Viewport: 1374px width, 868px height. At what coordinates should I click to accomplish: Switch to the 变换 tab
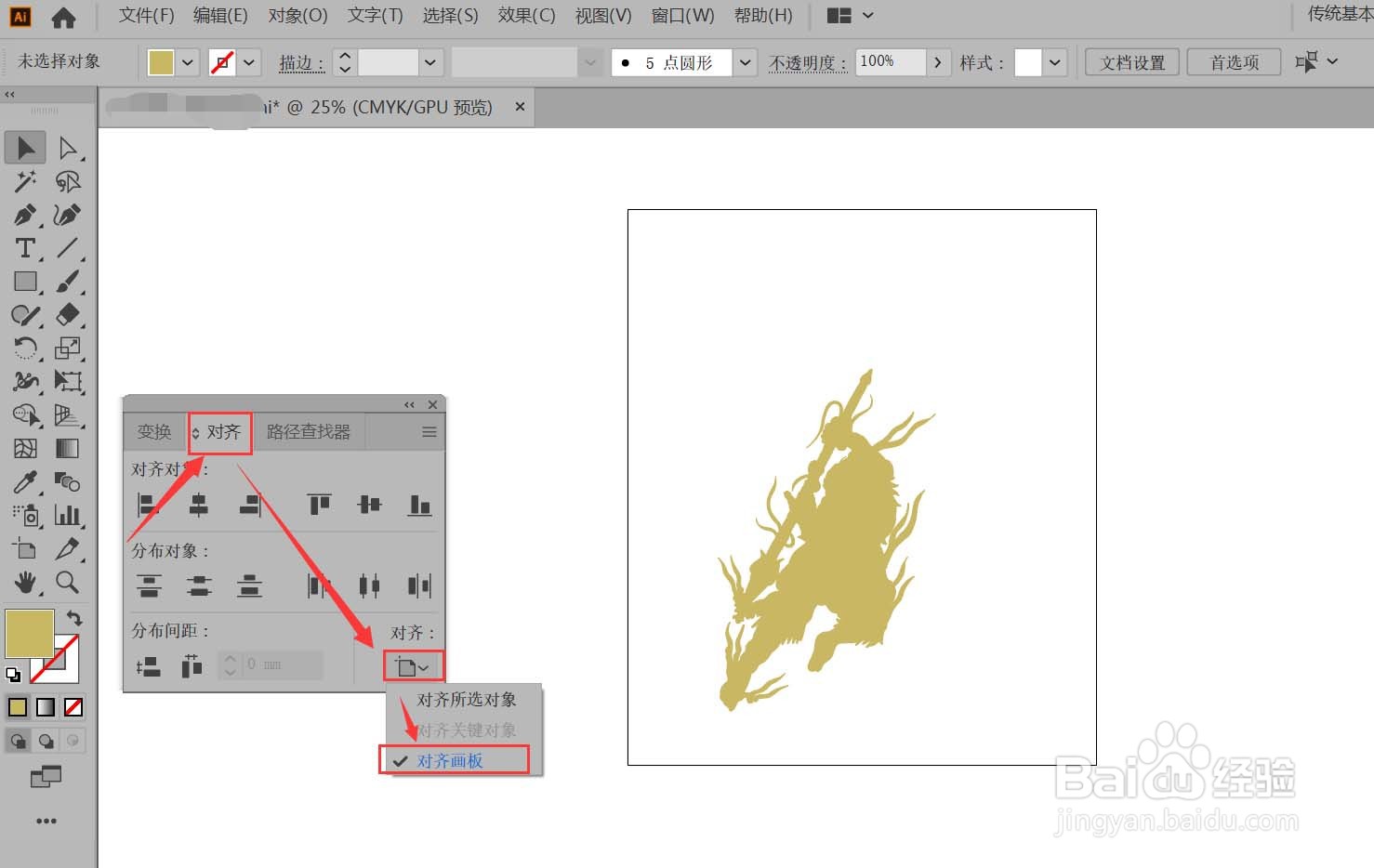click(154, 432)
